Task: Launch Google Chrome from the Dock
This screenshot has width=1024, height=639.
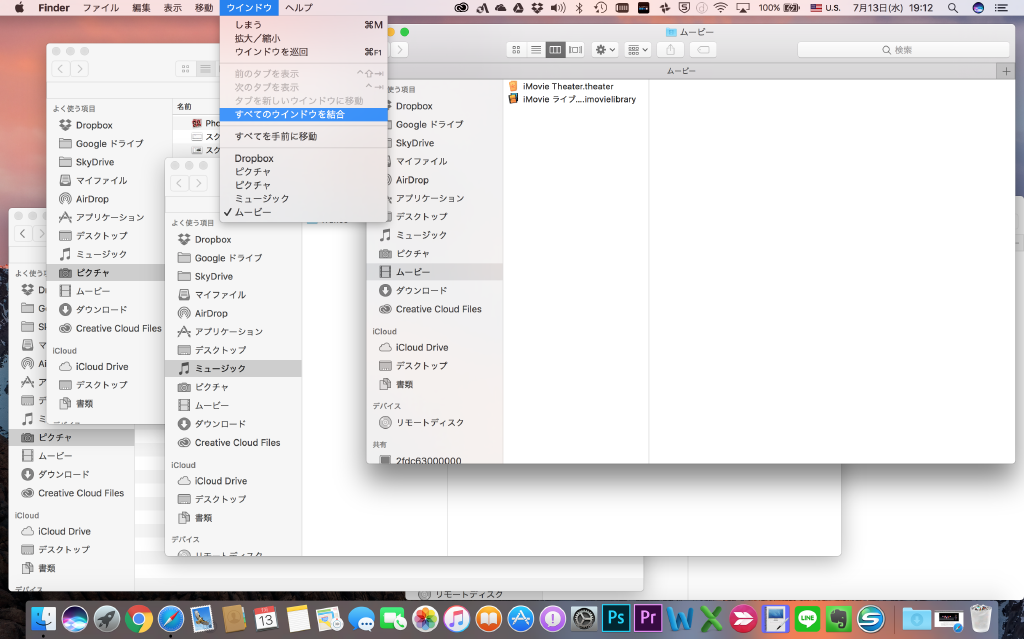Action: [x=139, y=618]
